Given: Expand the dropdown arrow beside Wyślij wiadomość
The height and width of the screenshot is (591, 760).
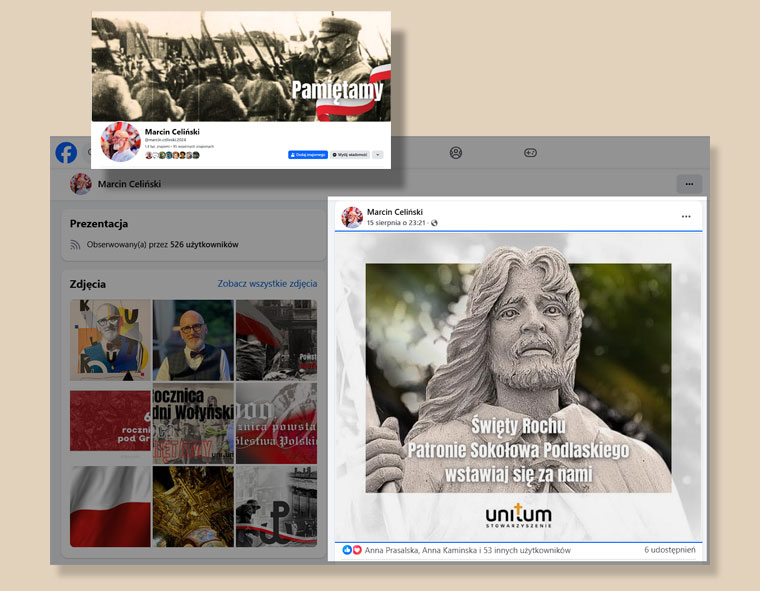Looking at the screenshot, I should (378, 155).
